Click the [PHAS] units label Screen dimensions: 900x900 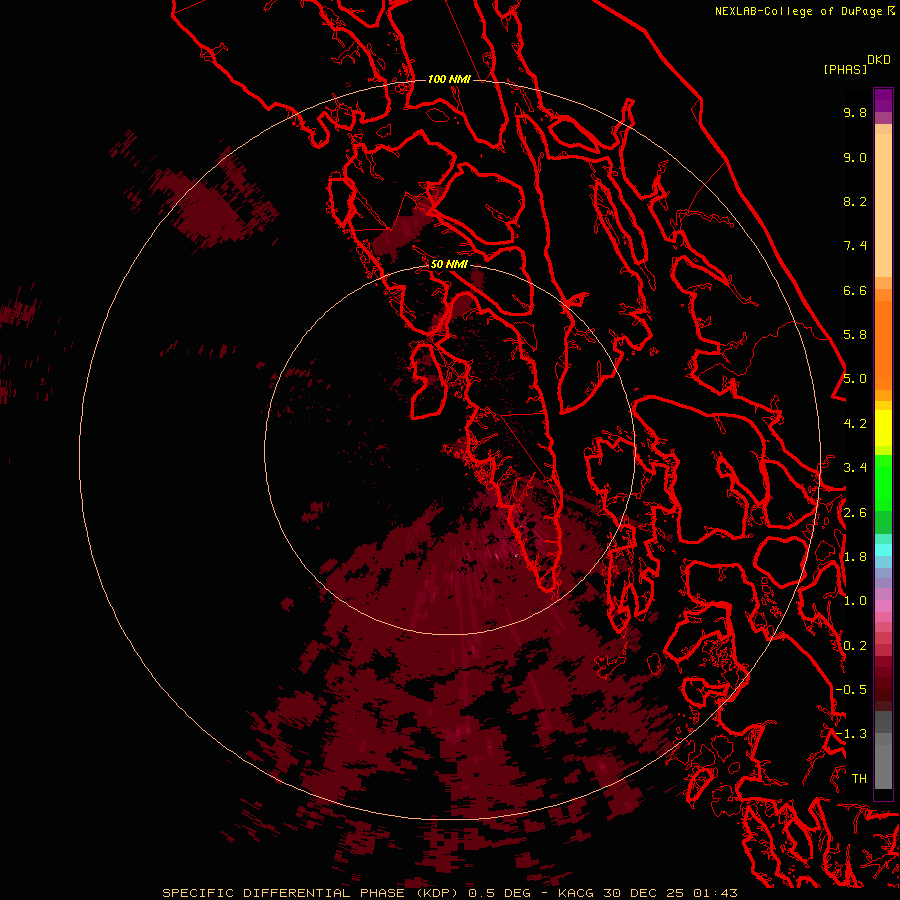pos(845,69)
